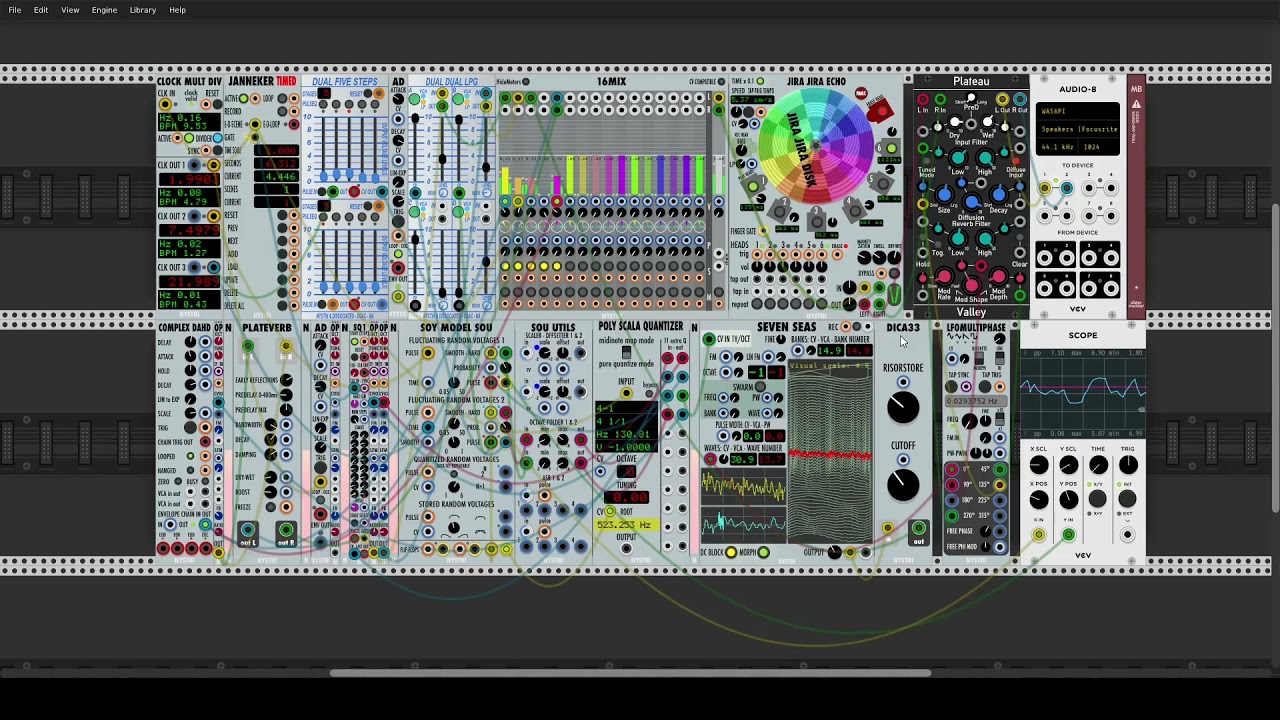
Task: Click the ATTACK knob on the top-row AD module
Action: 398,99
